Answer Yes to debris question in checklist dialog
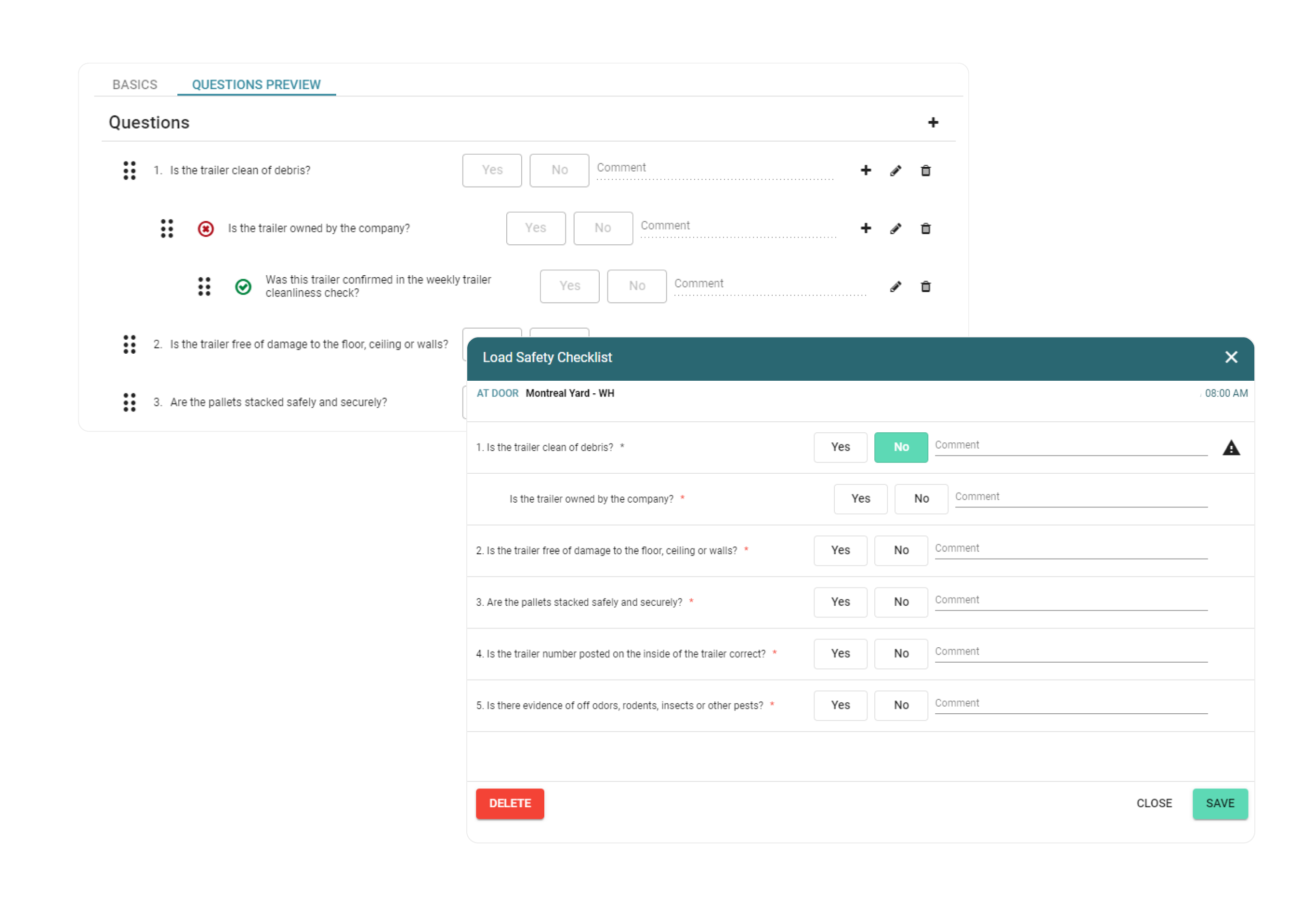1316x908 pixels. click(x=840, y=447)
